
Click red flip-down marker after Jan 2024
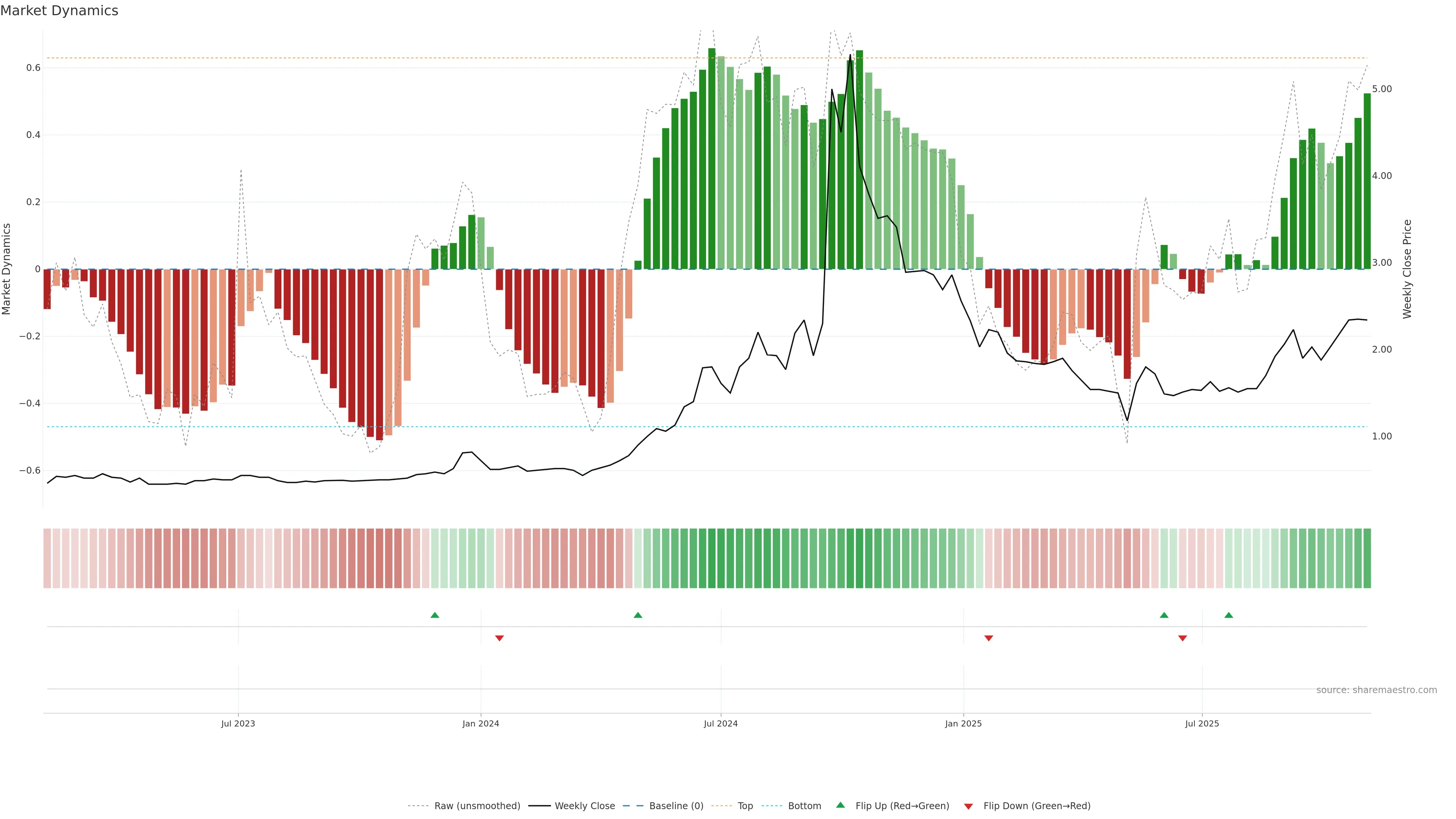tap(499, 638)
